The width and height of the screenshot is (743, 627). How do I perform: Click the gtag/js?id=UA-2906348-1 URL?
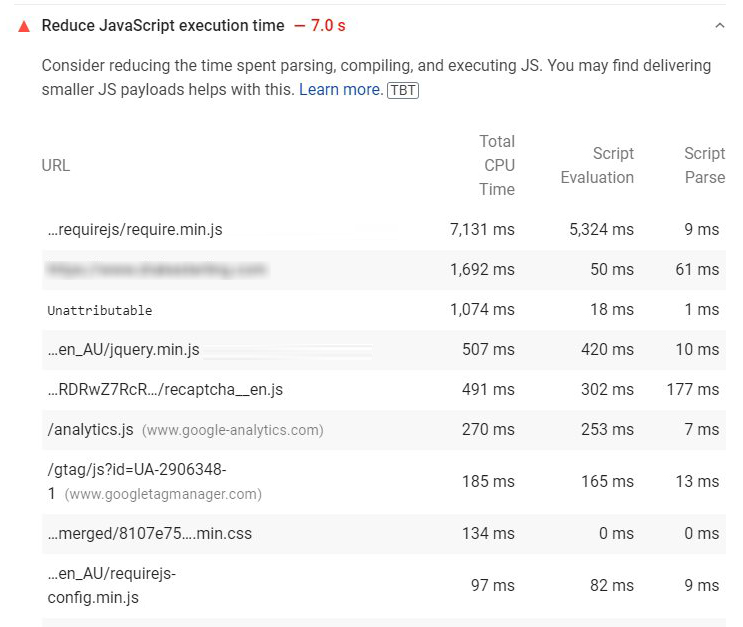(x=137, y=470)
